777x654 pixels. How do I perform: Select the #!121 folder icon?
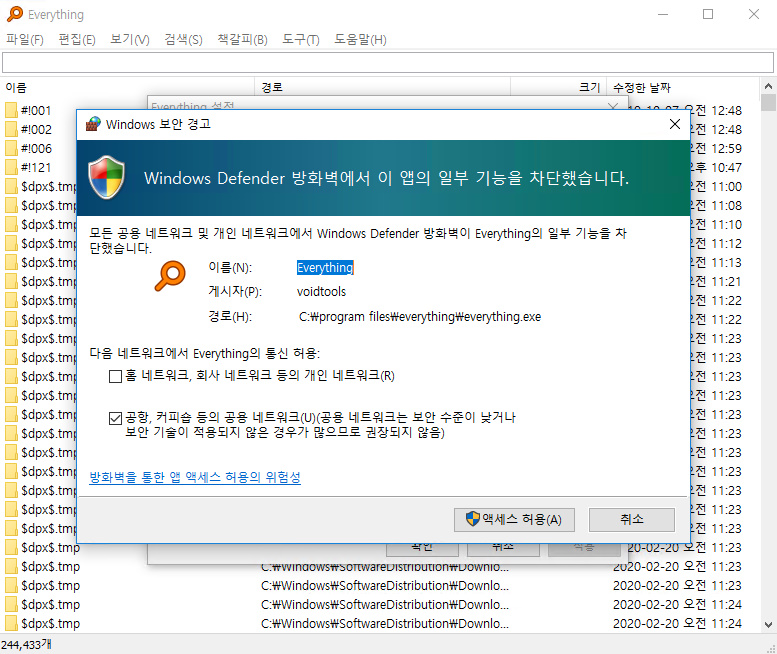point(11,167)
